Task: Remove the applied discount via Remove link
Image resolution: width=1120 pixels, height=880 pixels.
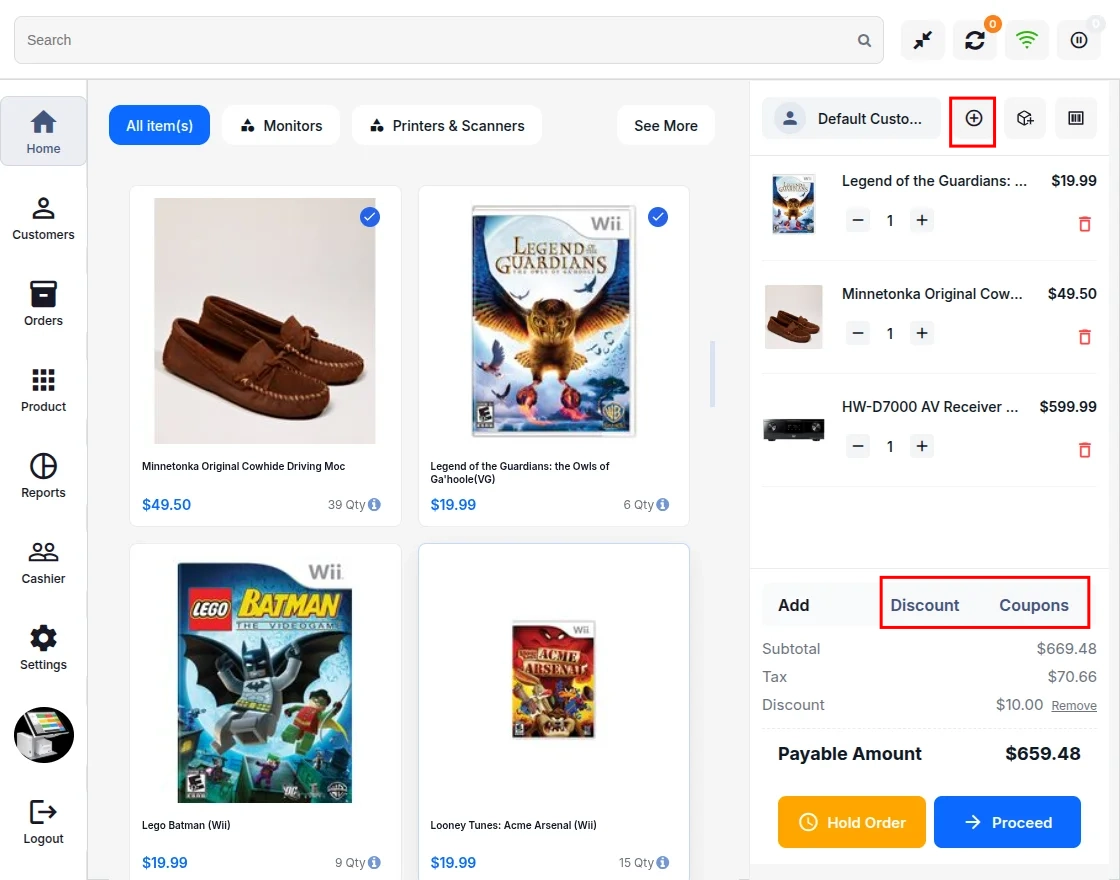Action: 1074,706
